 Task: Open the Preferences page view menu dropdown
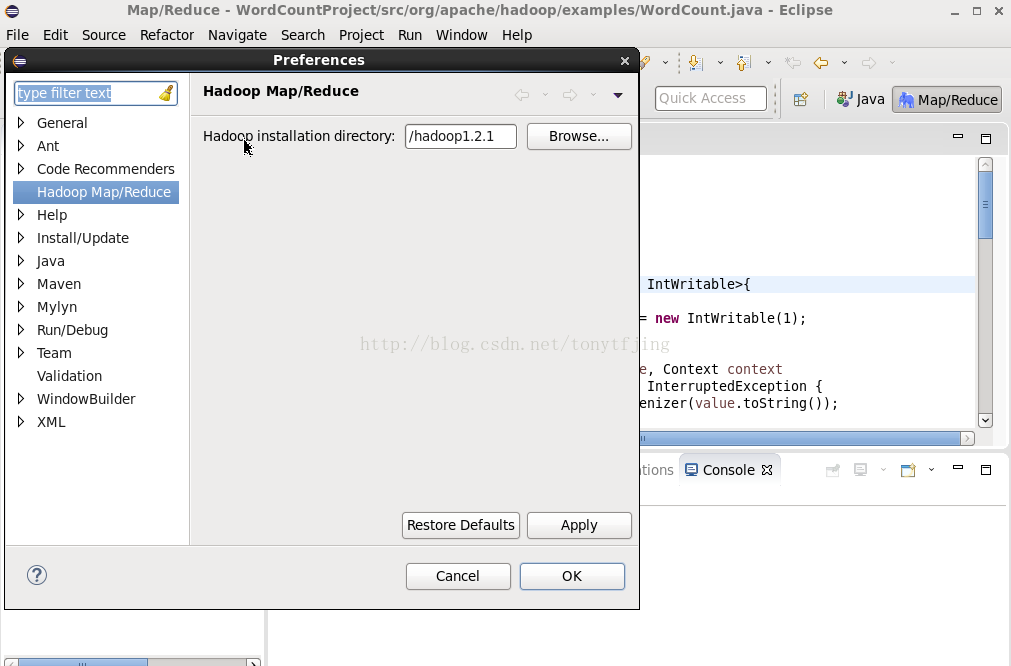click(618, 95)
